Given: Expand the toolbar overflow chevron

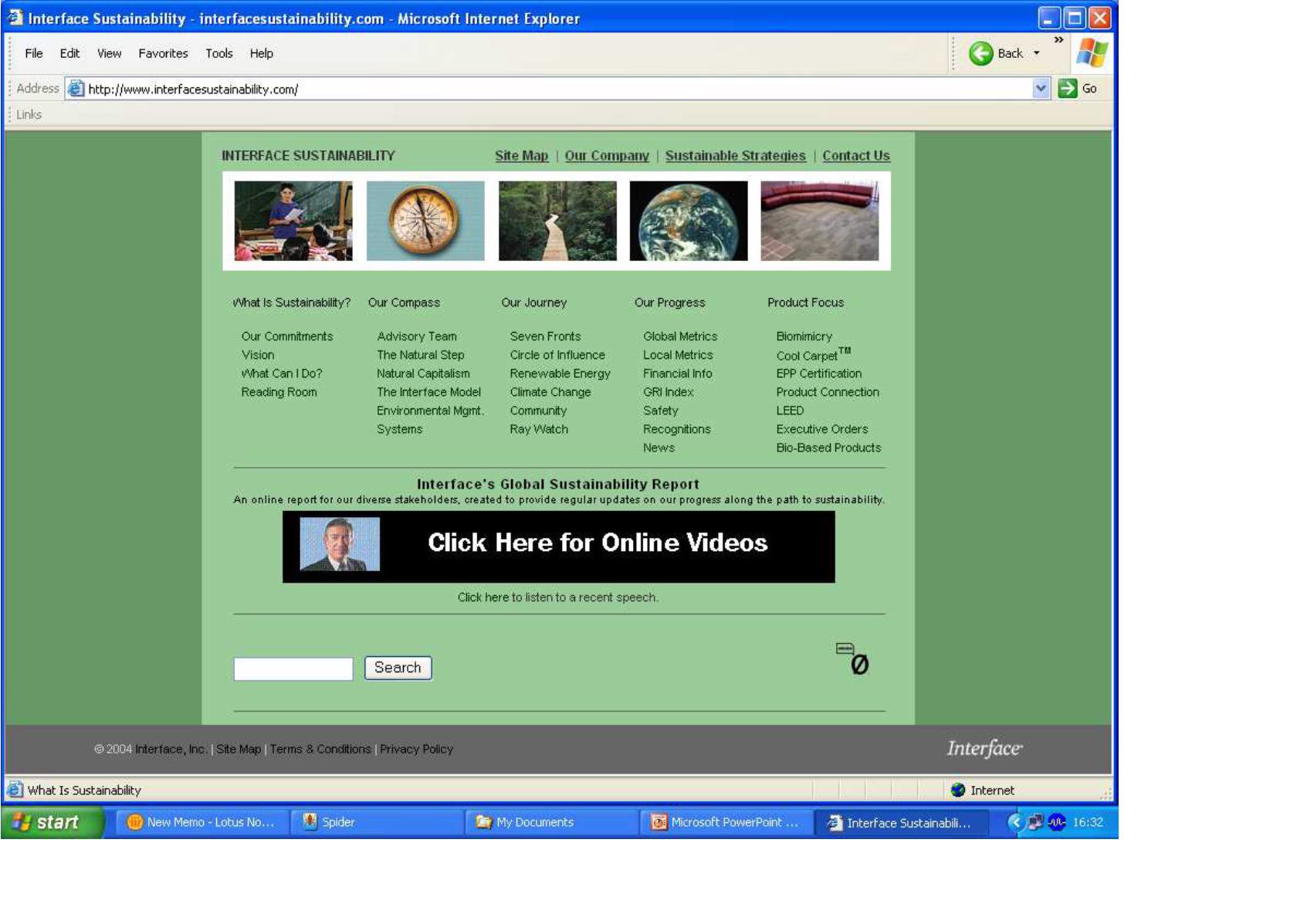Looking at the screenshot, I should 1058,39.
